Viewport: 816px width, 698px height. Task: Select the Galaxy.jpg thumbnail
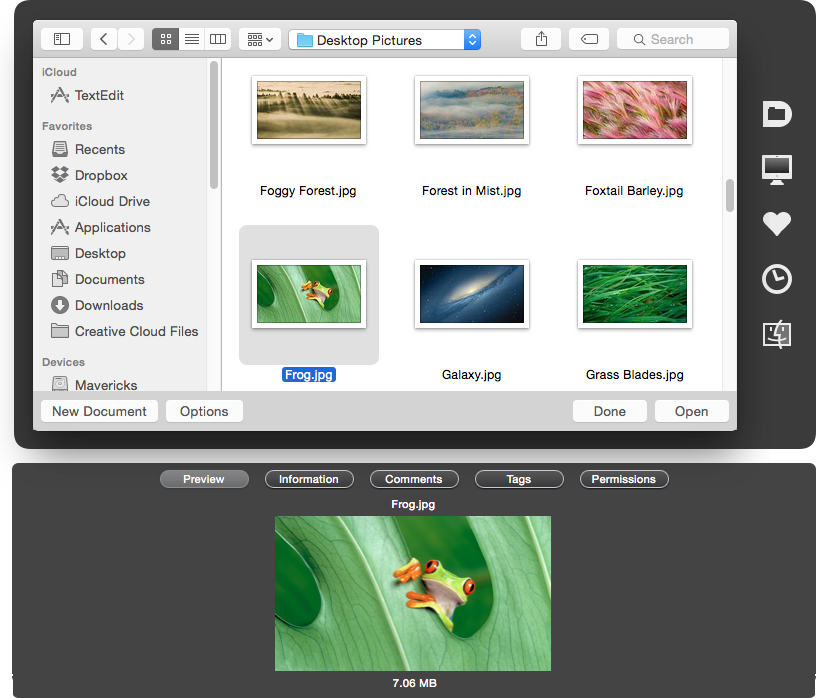click(471, 294)
